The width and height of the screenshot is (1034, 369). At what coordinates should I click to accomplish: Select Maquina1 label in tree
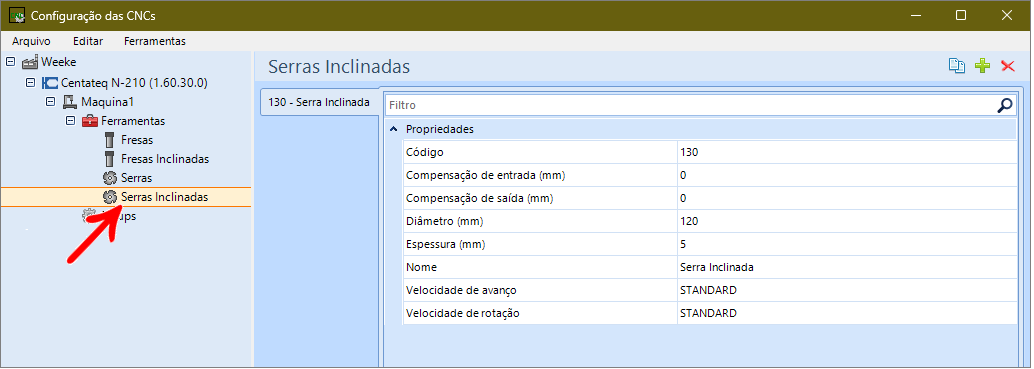[108, 102]
